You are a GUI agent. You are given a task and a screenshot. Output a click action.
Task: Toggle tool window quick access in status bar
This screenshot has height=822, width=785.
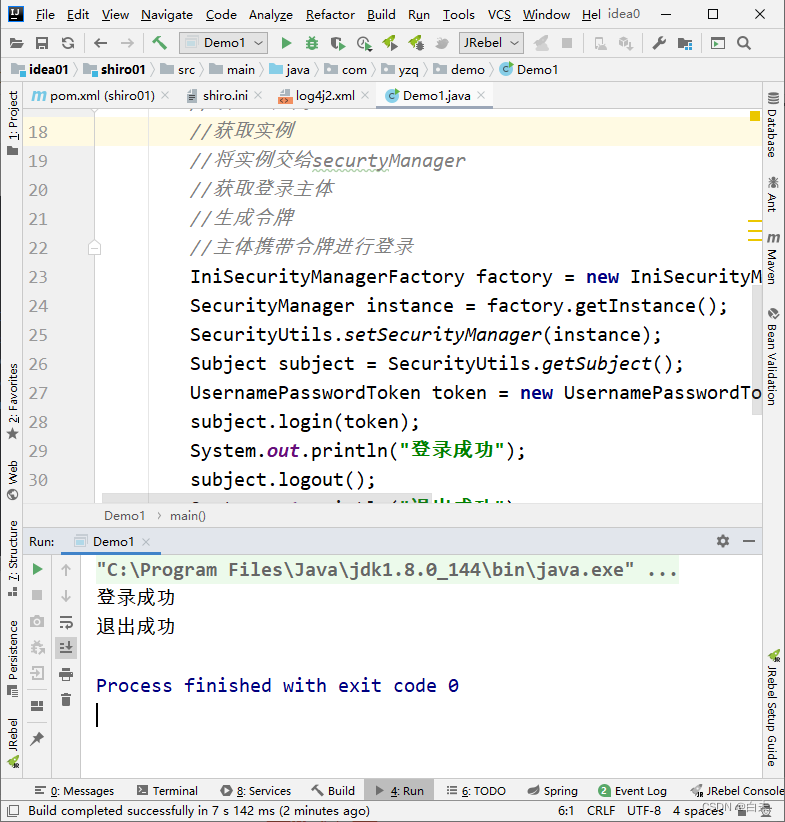pos(13,811)
